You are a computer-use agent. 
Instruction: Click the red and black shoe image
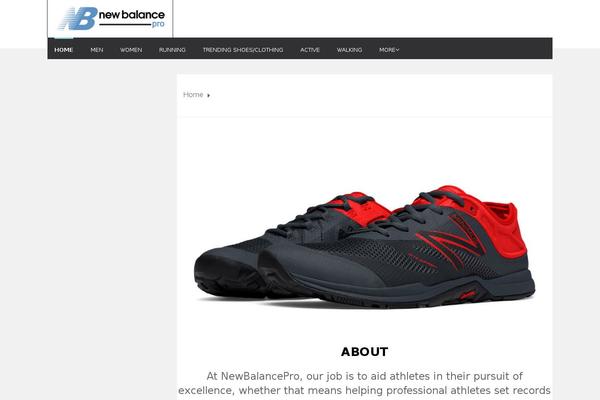(365, 247)
